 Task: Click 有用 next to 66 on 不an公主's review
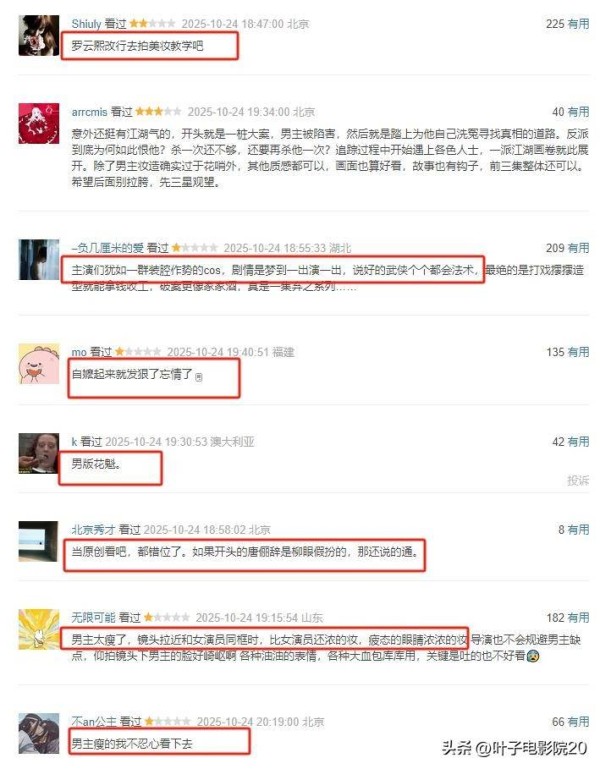(578, 722)
